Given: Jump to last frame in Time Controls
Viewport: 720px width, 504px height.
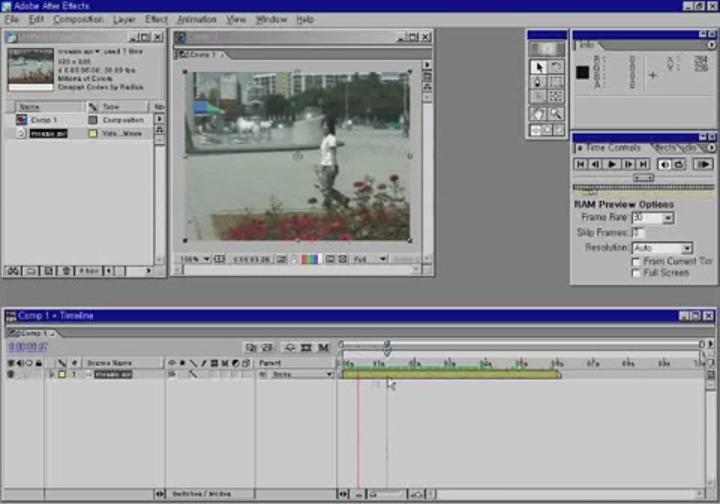Looking at the screenshot, I should (643, 164).
